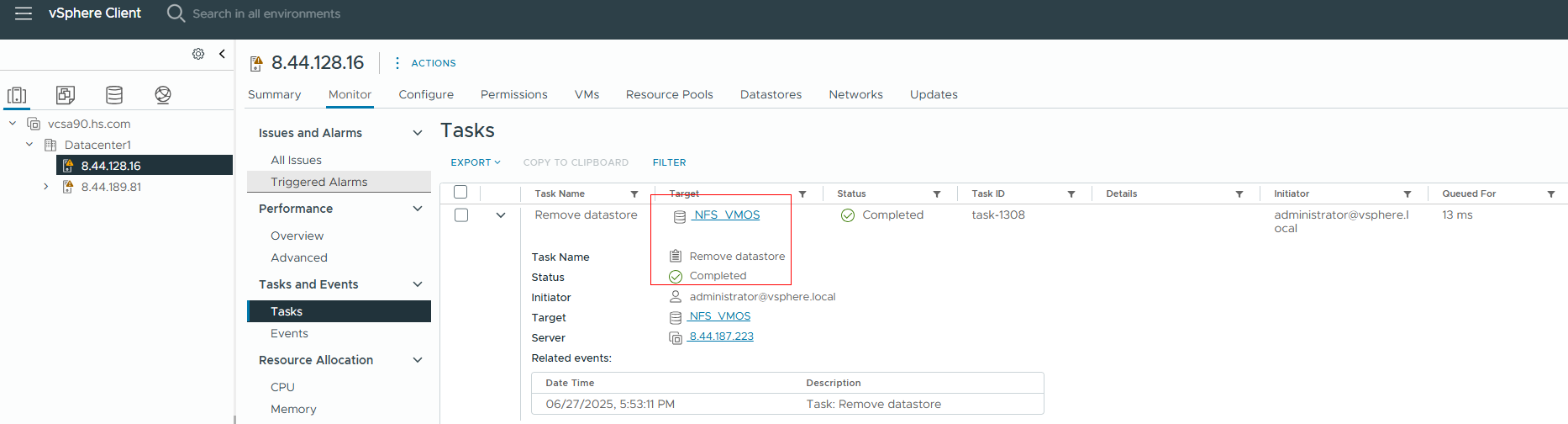1568x424 pixels.
Task: Collapse the navigation sidebar with arrow
Action: coord(222,54)
